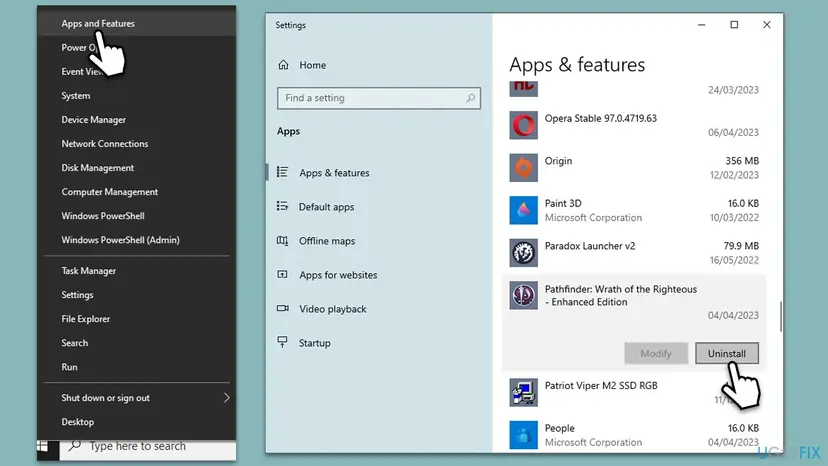
Task: Click the Find a setting search field
Action: coord(379,98)
